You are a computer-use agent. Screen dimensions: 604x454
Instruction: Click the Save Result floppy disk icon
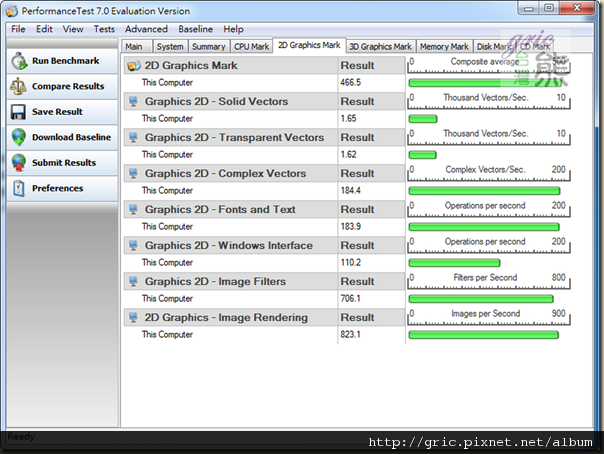(x=18, y=112)
